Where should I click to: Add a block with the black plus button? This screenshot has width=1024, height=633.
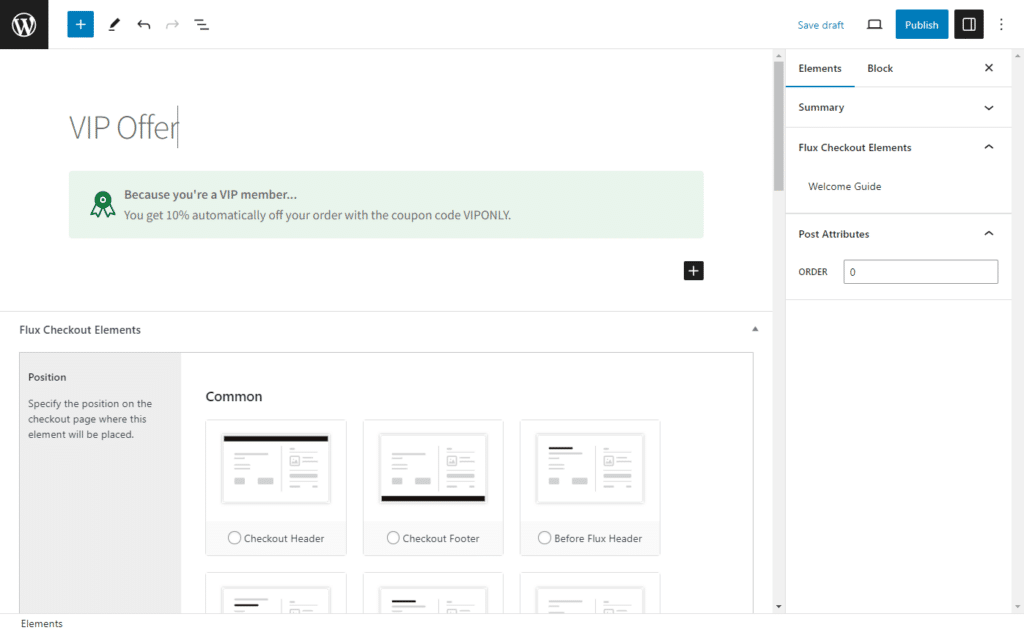[694, 270]
